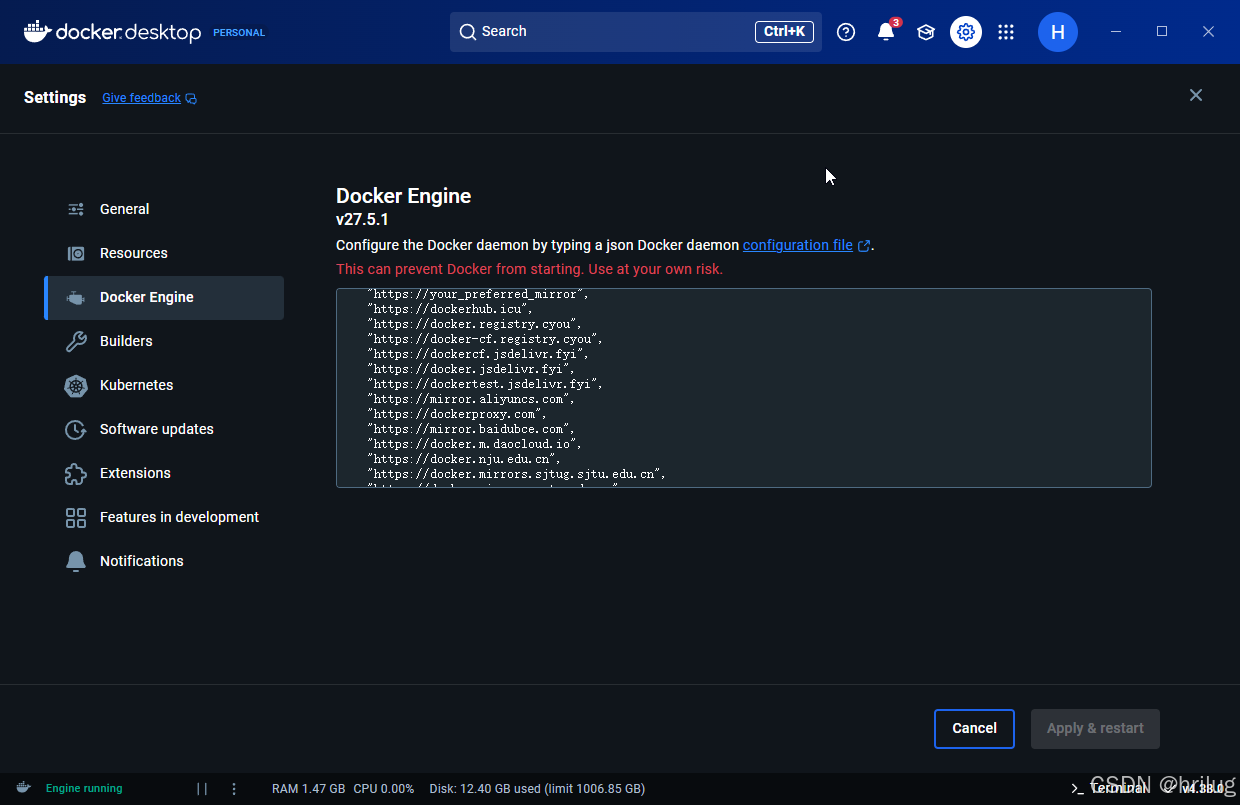
Task: Click the line "https://docker.mirrors.sjtug.sjtu.edu.cn"
Action: coord(516,474)
